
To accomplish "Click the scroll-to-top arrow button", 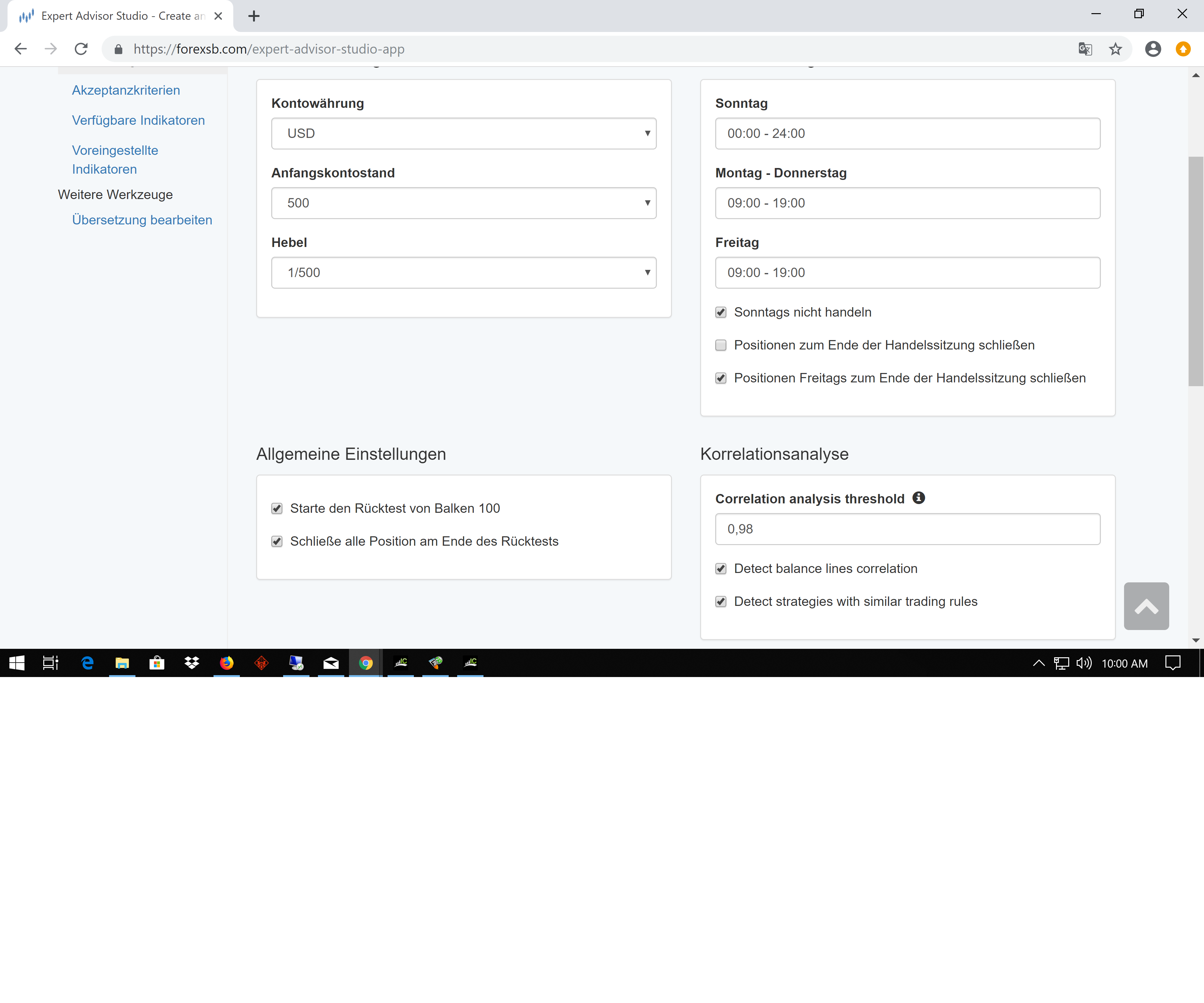I will point(1145,606).
